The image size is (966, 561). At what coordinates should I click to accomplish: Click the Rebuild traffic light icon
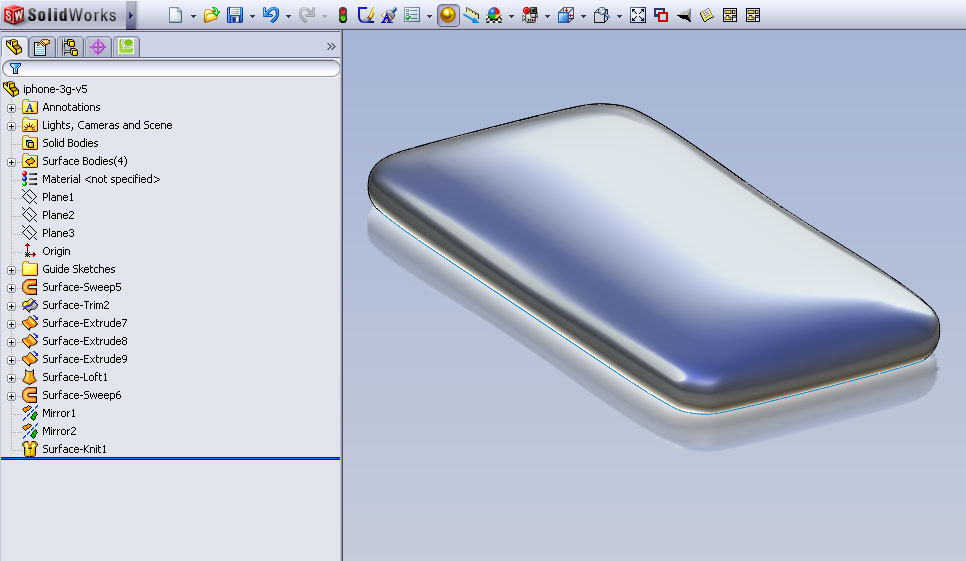click(x=343, y=15)
